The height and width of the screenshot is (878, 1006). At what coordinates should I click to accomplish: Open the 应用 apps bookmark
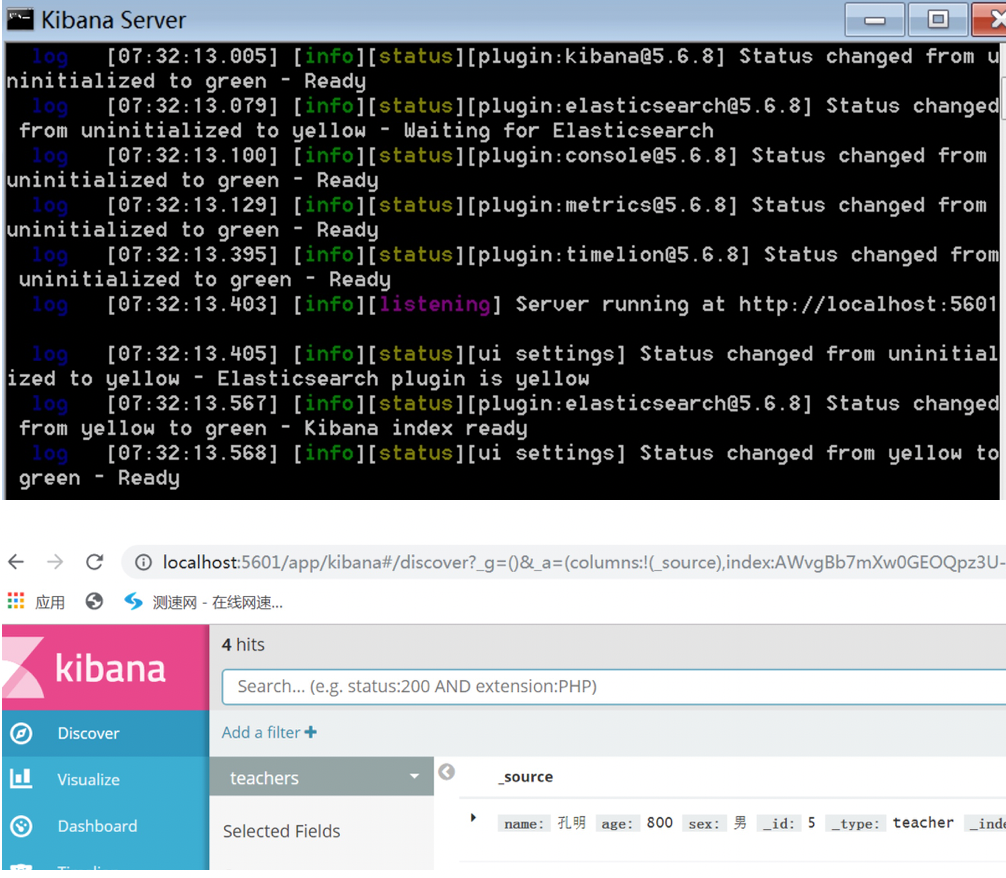point(37,602)
